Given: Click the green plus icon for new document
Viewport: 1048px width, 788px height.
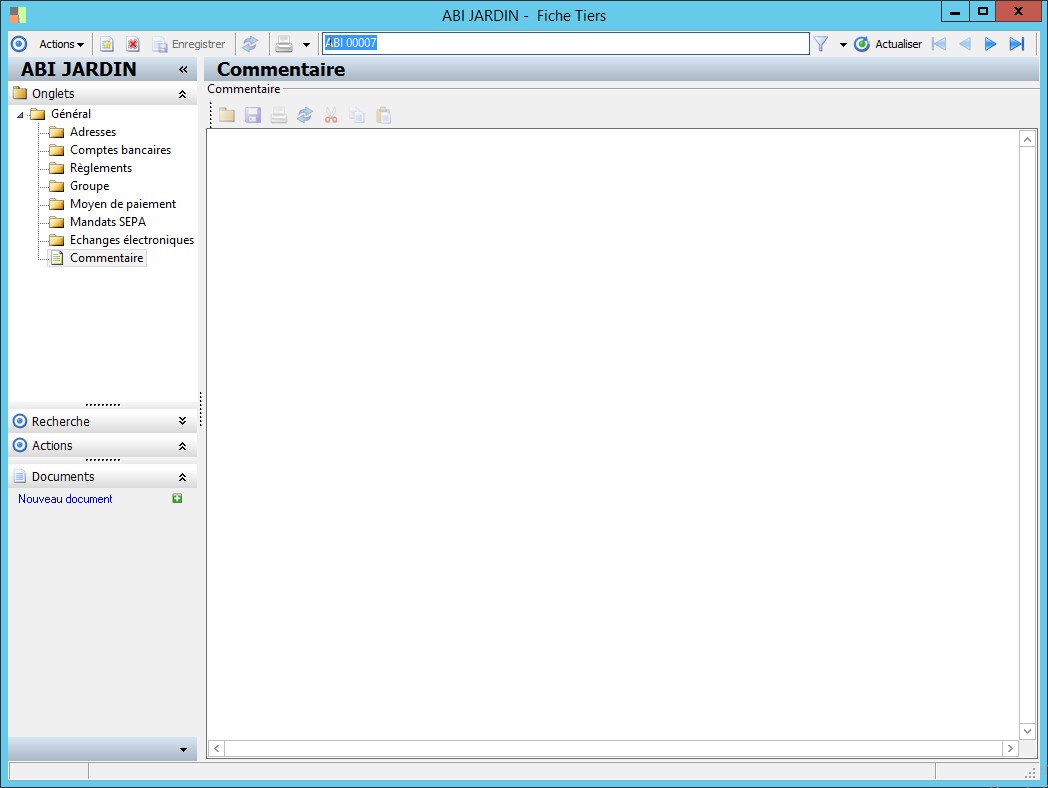Looking at the screenshot, I should [x=177, y=498].
